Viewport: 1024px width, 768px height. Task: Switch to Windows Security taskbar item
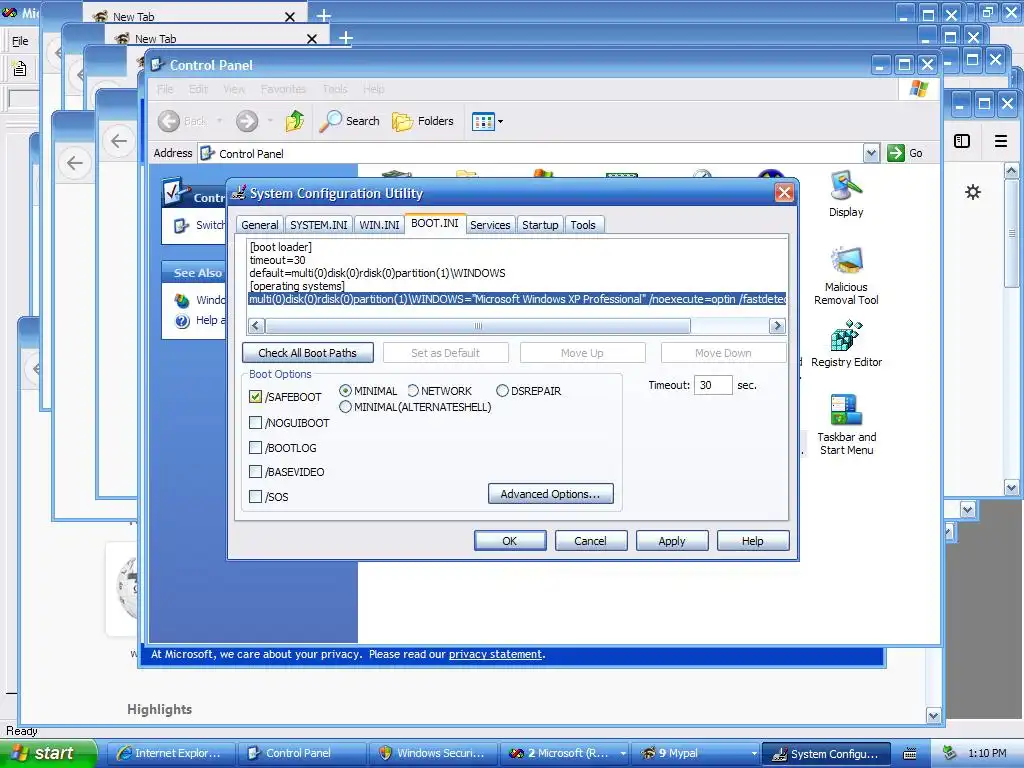point(432,754)
